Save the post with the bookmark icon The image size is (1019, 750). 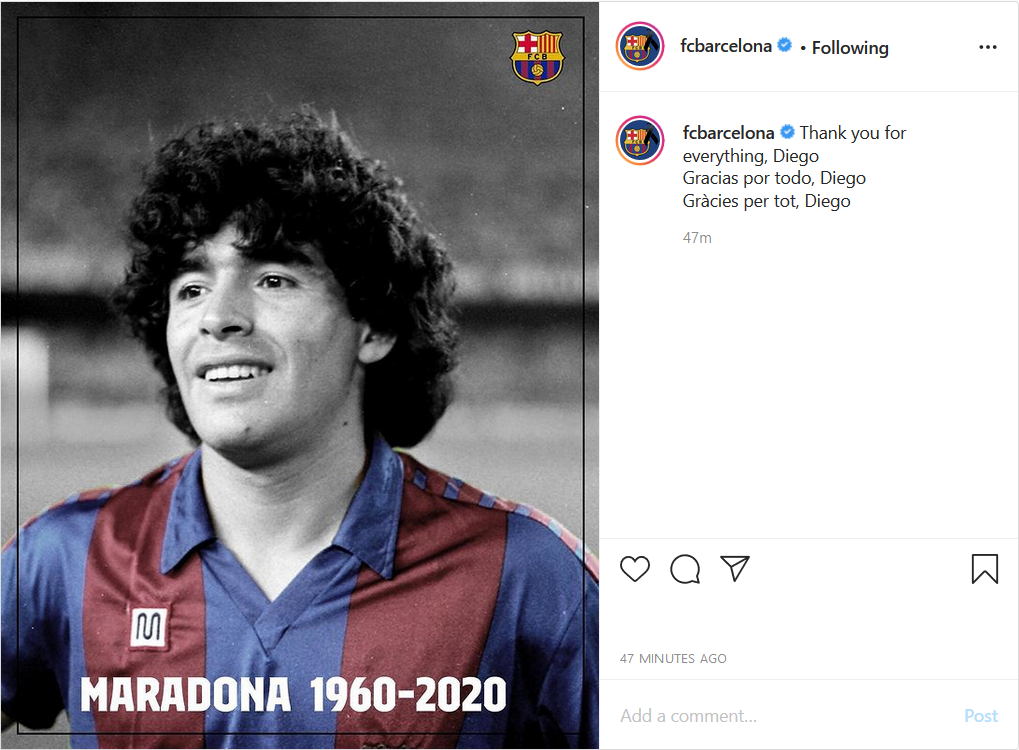pyautogui.click(x=985, y=569)
